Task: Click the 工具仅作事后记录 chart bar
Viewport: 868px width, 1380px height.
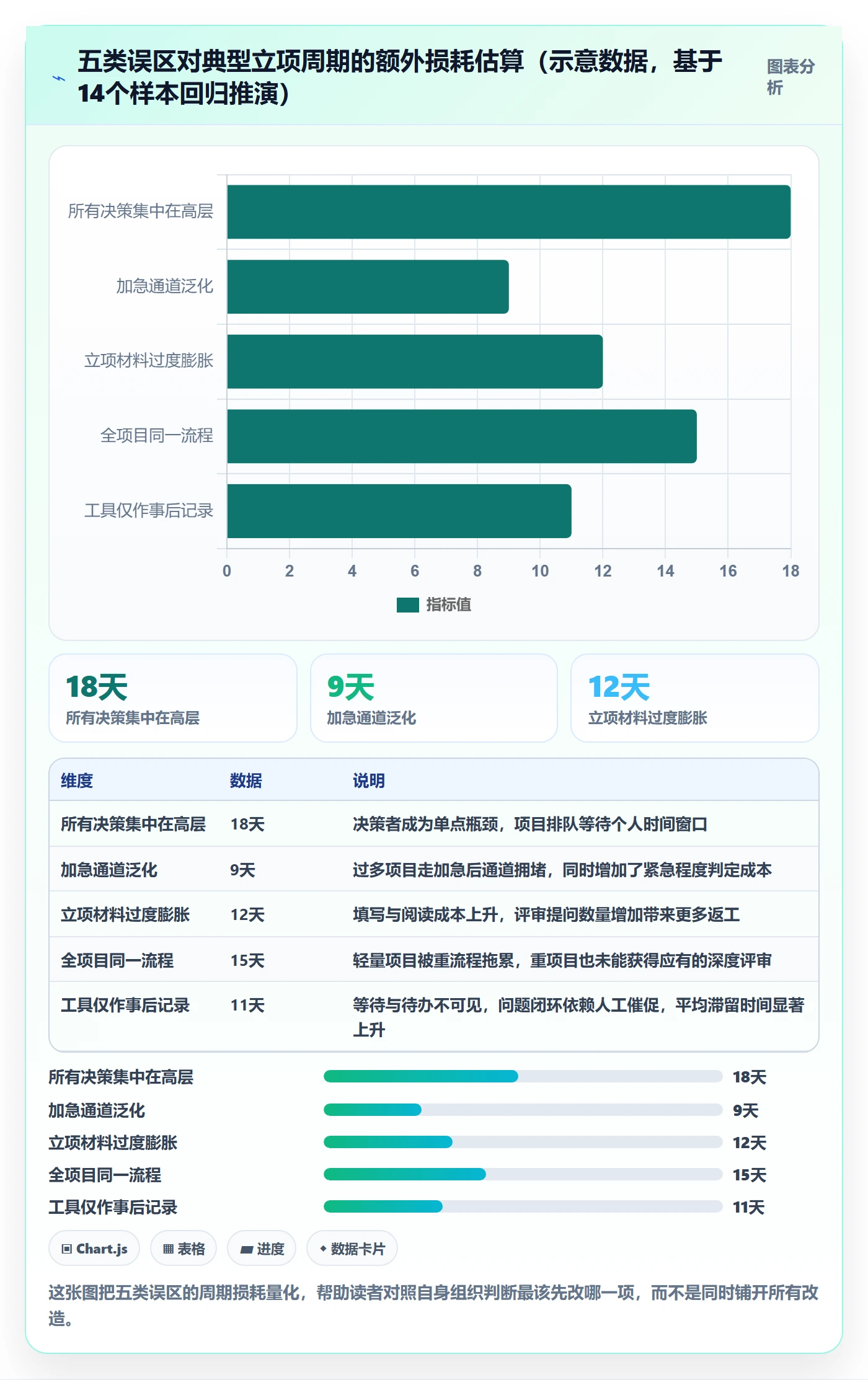Action: tap(399, 511)
